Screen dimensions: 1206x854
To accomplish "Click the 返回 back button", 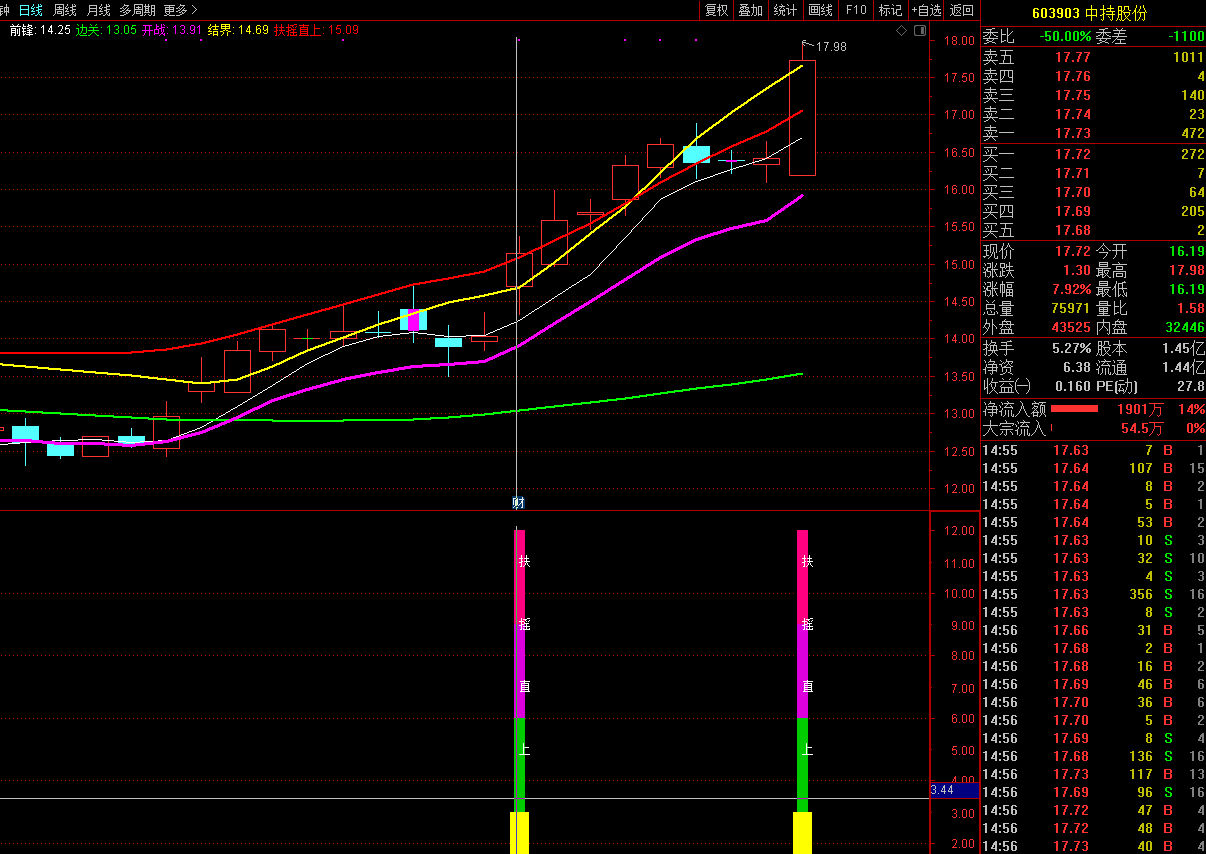I will 961,10.
